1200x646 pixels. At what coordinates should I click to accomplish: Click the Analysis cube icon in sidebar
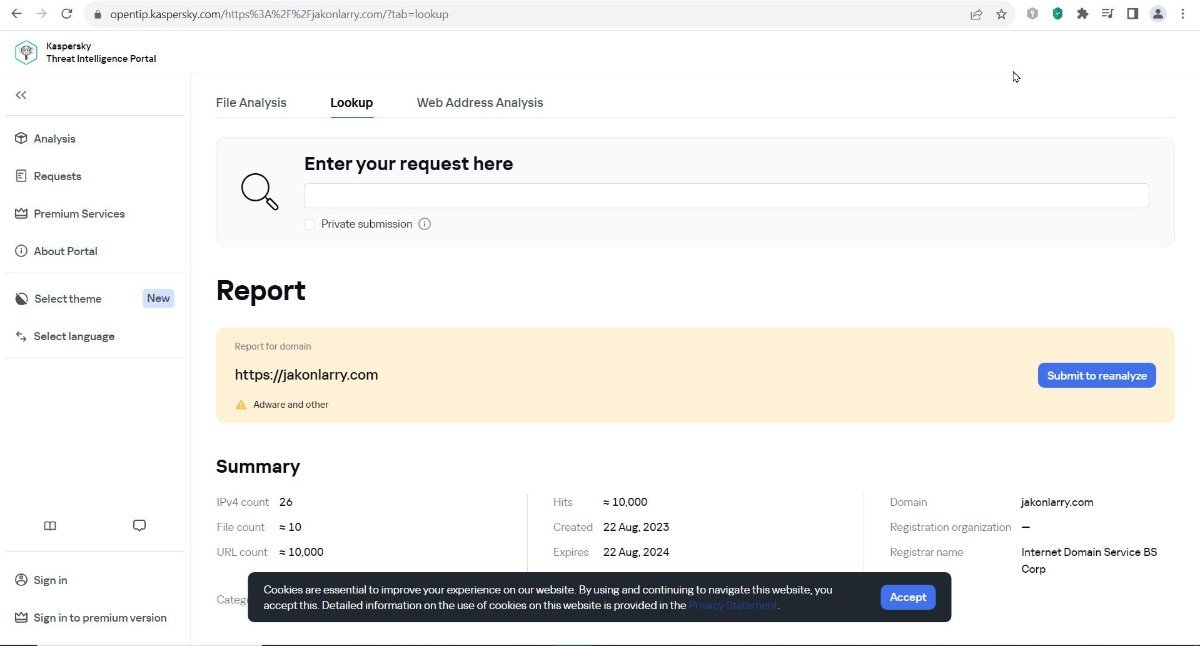point(21,139)
